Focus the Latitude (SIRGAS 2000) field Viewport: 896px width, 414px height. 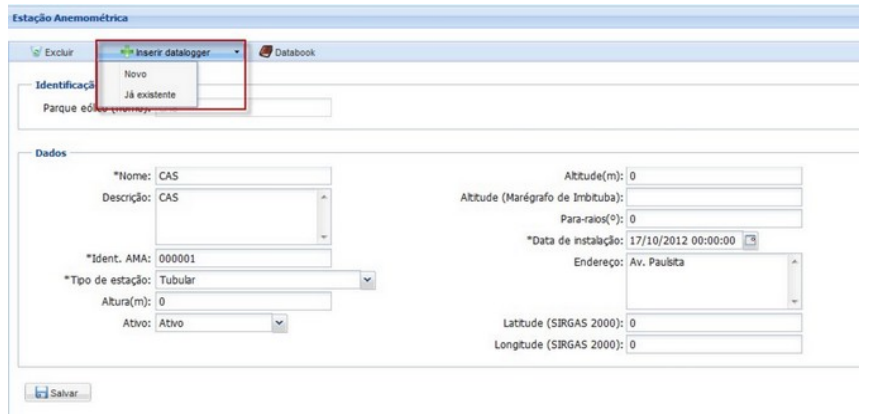click(x=714, y=323)
